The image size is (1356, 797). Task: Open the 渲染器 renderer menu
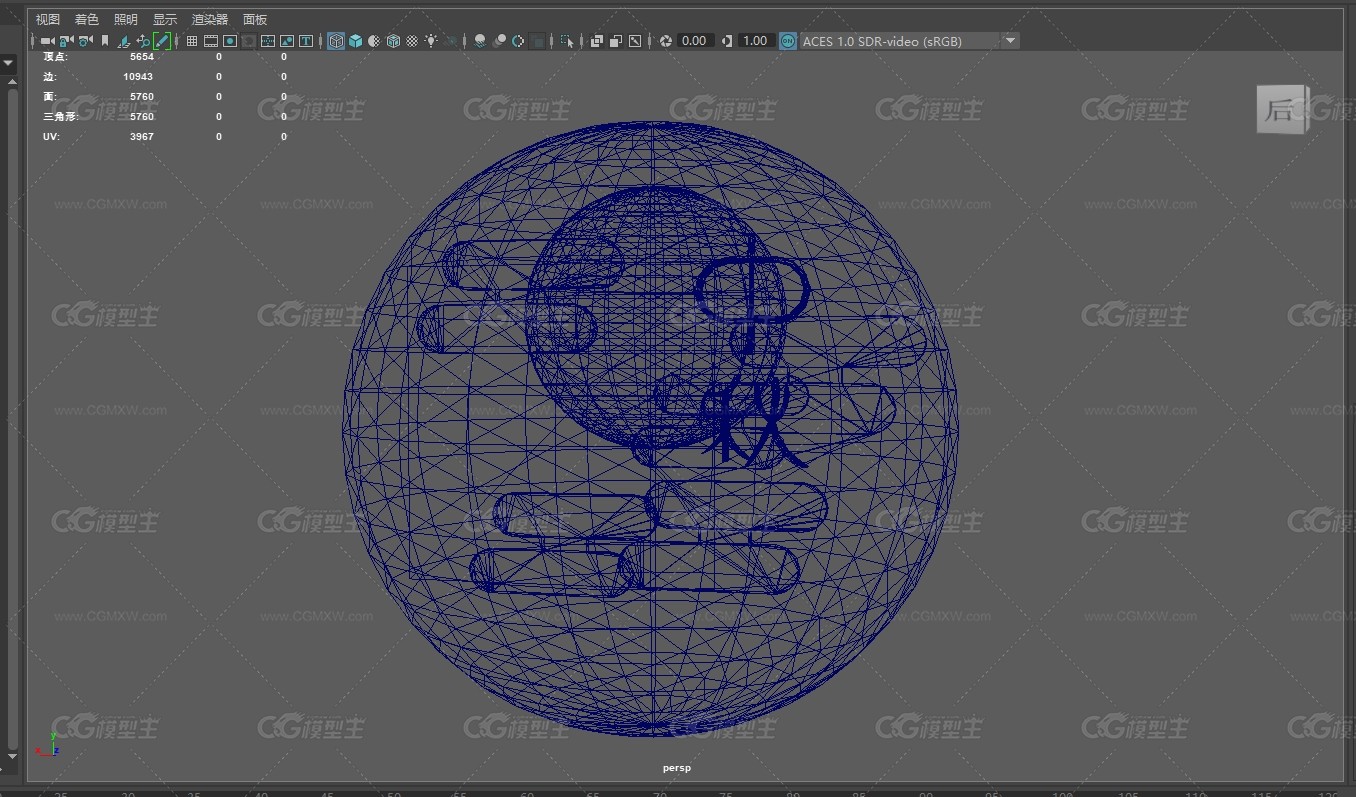pyautogui.click(x=210, y=19)
